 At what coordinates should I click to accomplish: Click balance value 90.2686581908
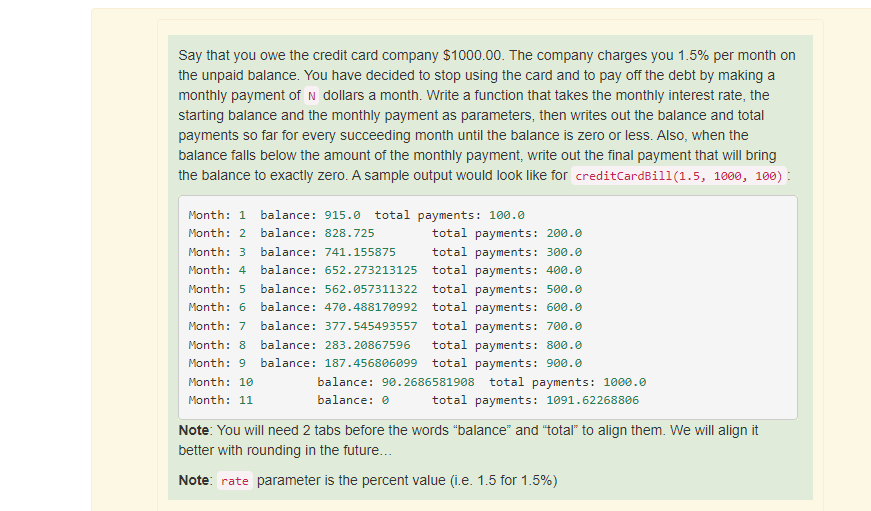tap(428, 382)
